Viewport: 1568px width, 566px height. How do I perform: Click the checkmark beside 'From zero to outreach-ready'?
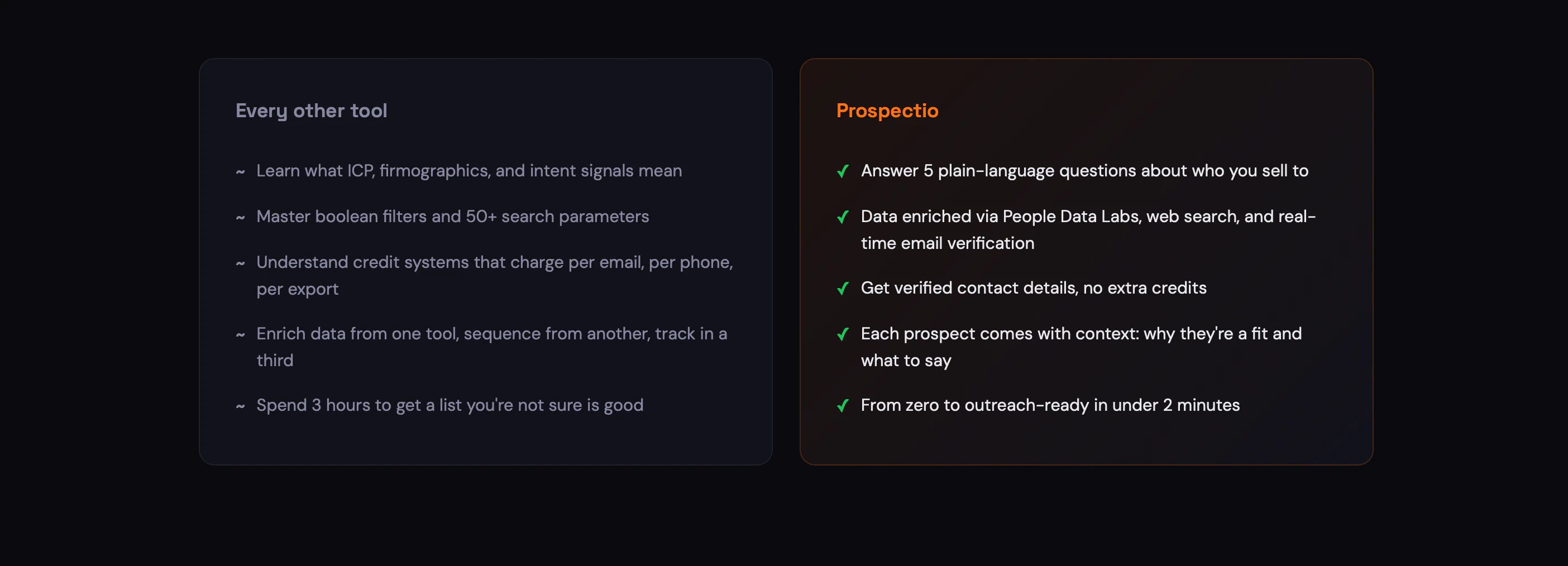coord(843,405)
